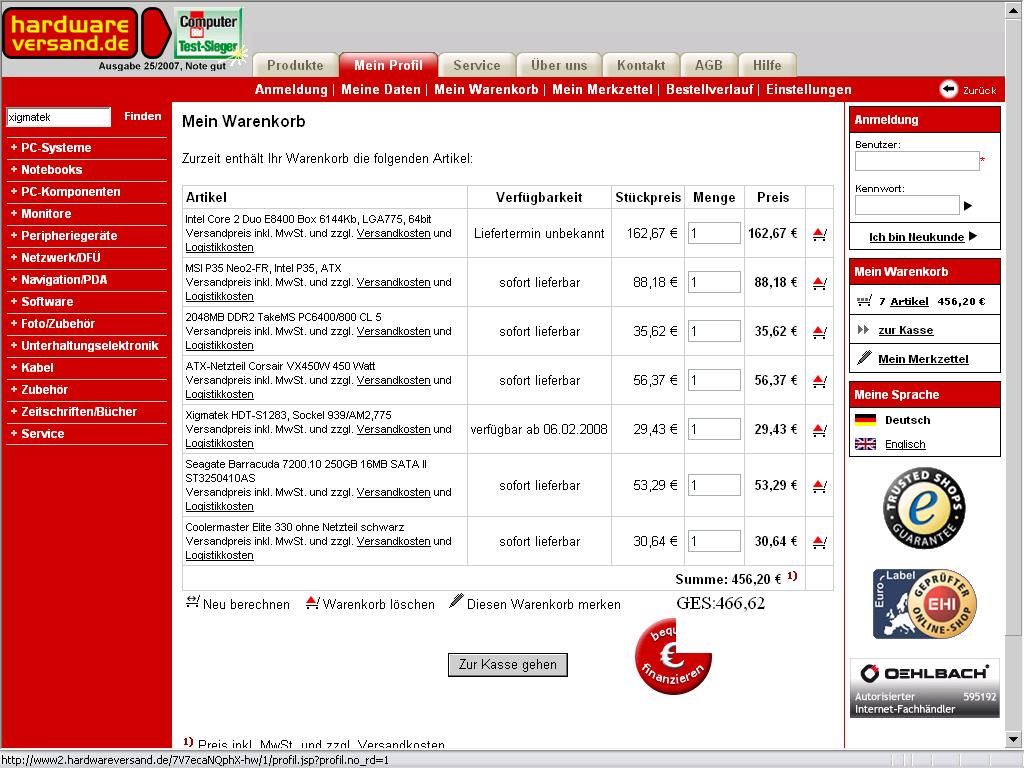
Task: Select English language link
Action: point(905,444)
